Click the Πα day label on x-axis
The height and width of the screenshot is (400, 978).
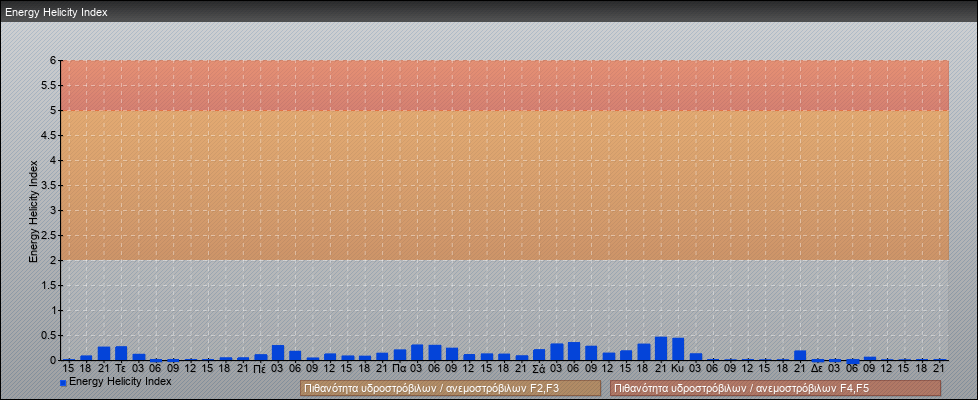click(x=400, y=369)
